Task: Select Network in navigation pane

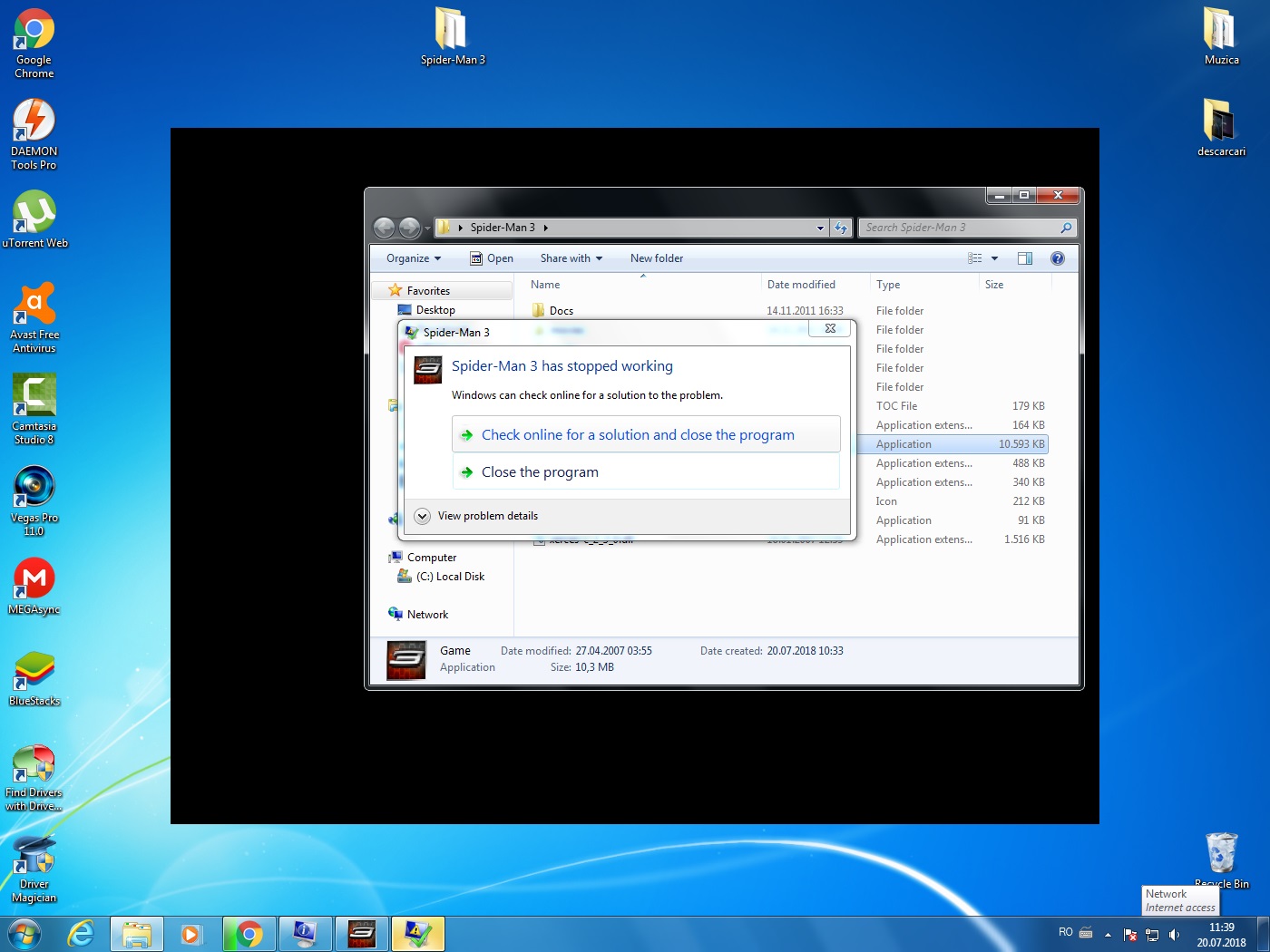Action: click(427, 615)
